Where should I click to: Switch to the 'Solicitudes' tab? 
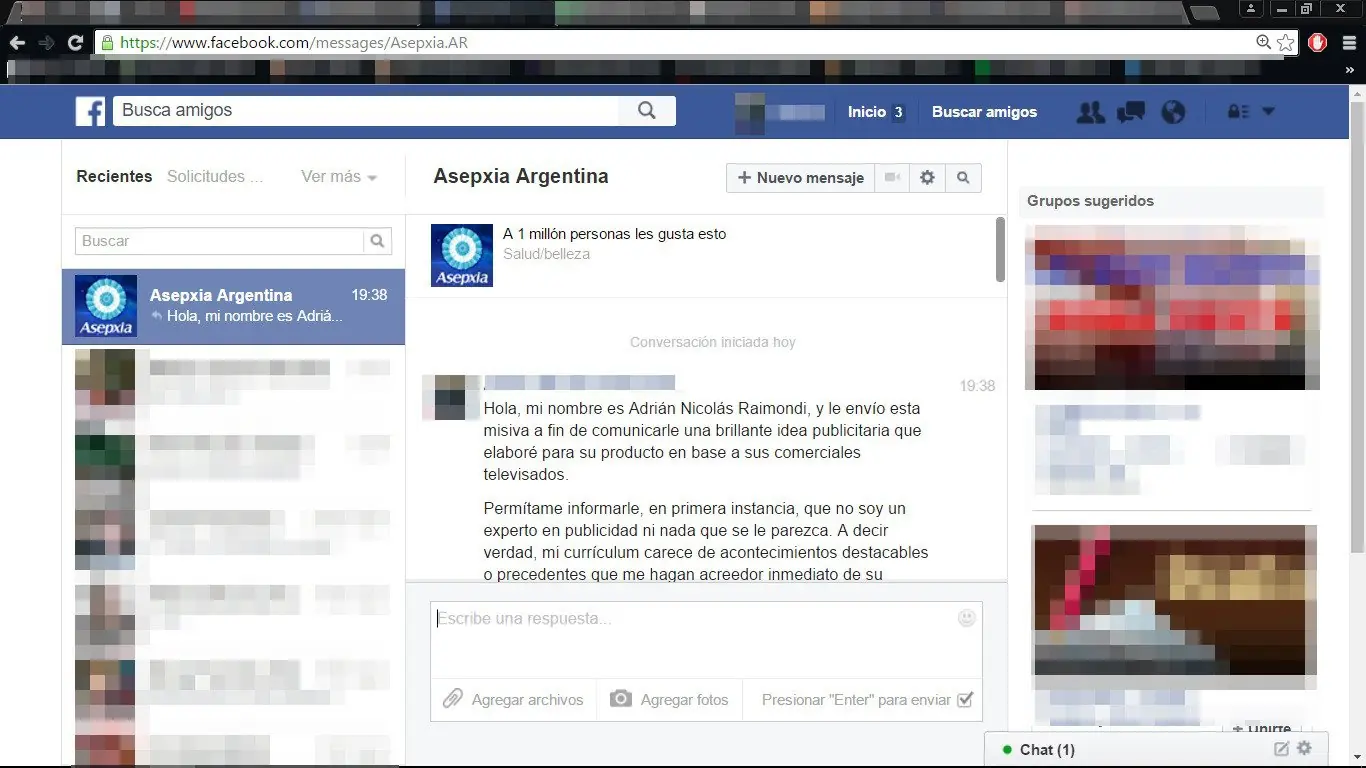click(214, 177)
